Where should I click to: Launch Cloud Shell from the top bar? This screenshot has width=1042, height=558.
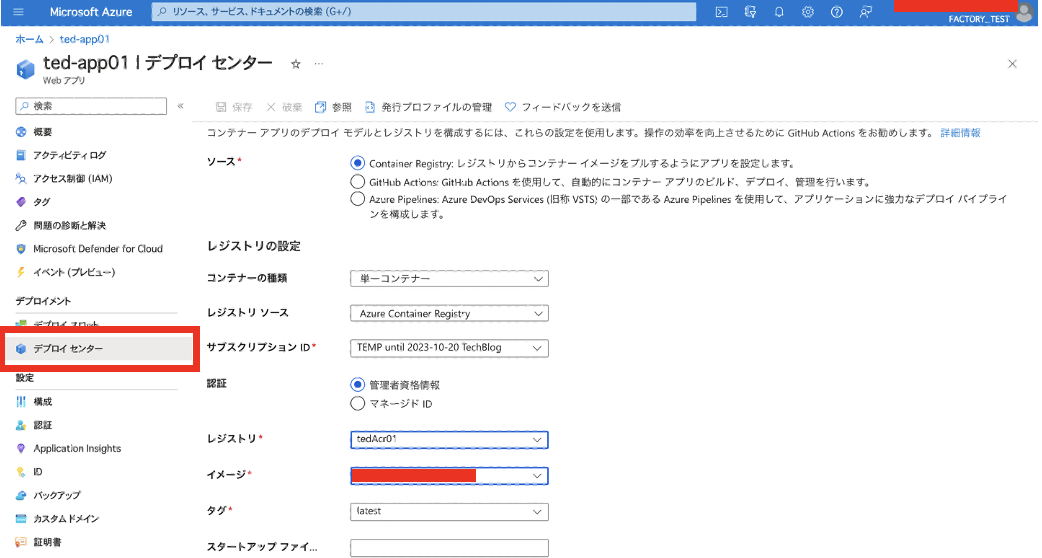pyautogui.click(x=721, y=12)
